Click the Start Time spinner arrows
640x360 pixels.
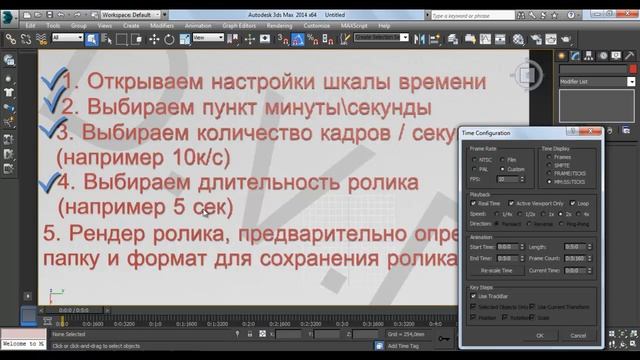point(522,247)
